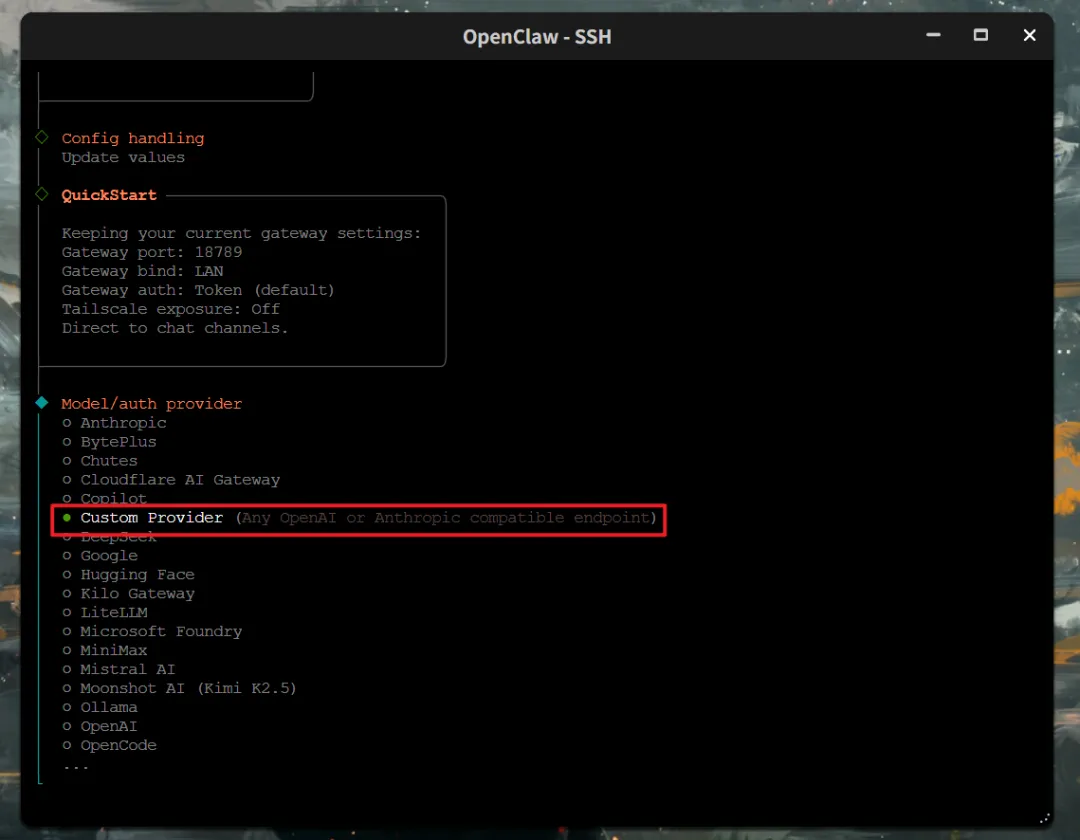Select the MiniMax provider option

click(x=105, y=650)
